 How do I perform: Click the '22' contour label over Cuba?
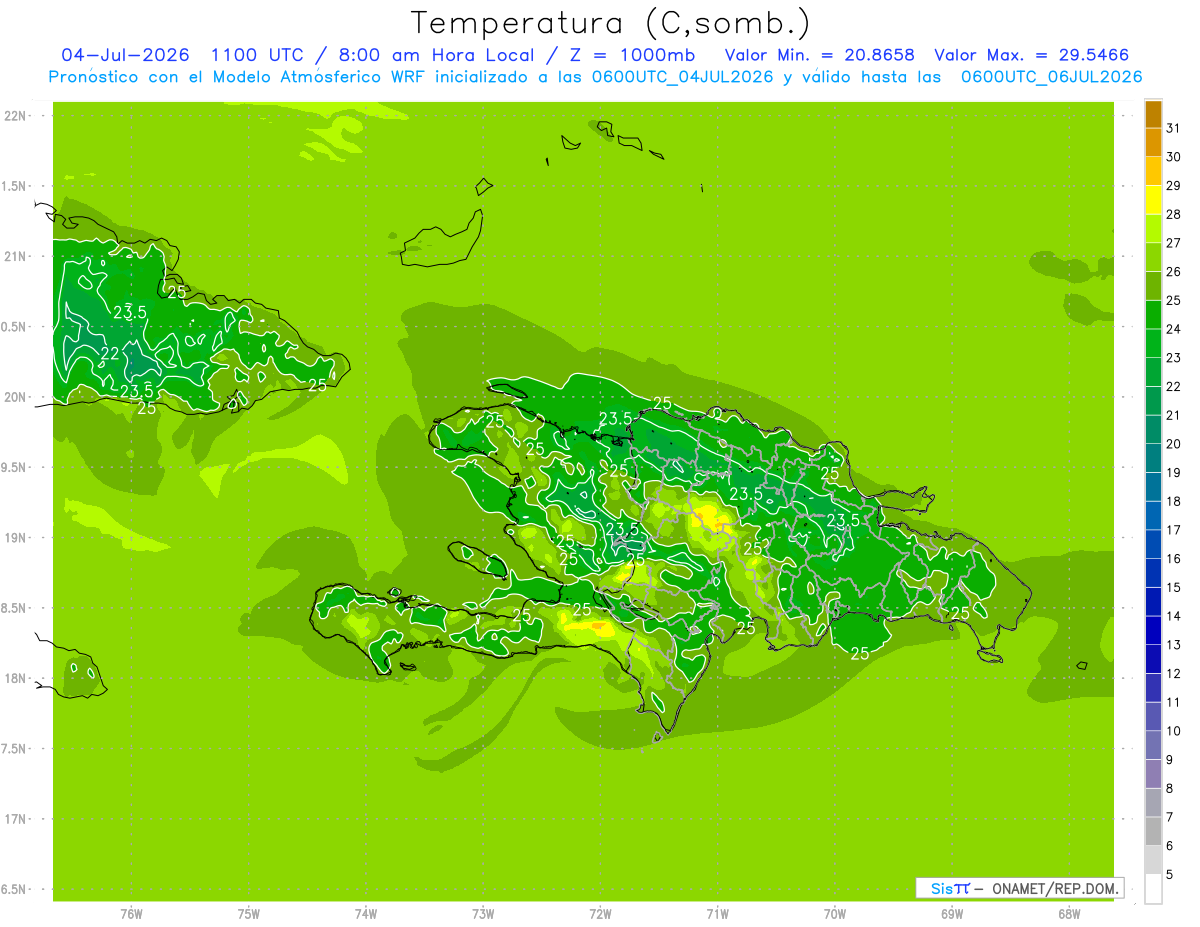(111, 354)
